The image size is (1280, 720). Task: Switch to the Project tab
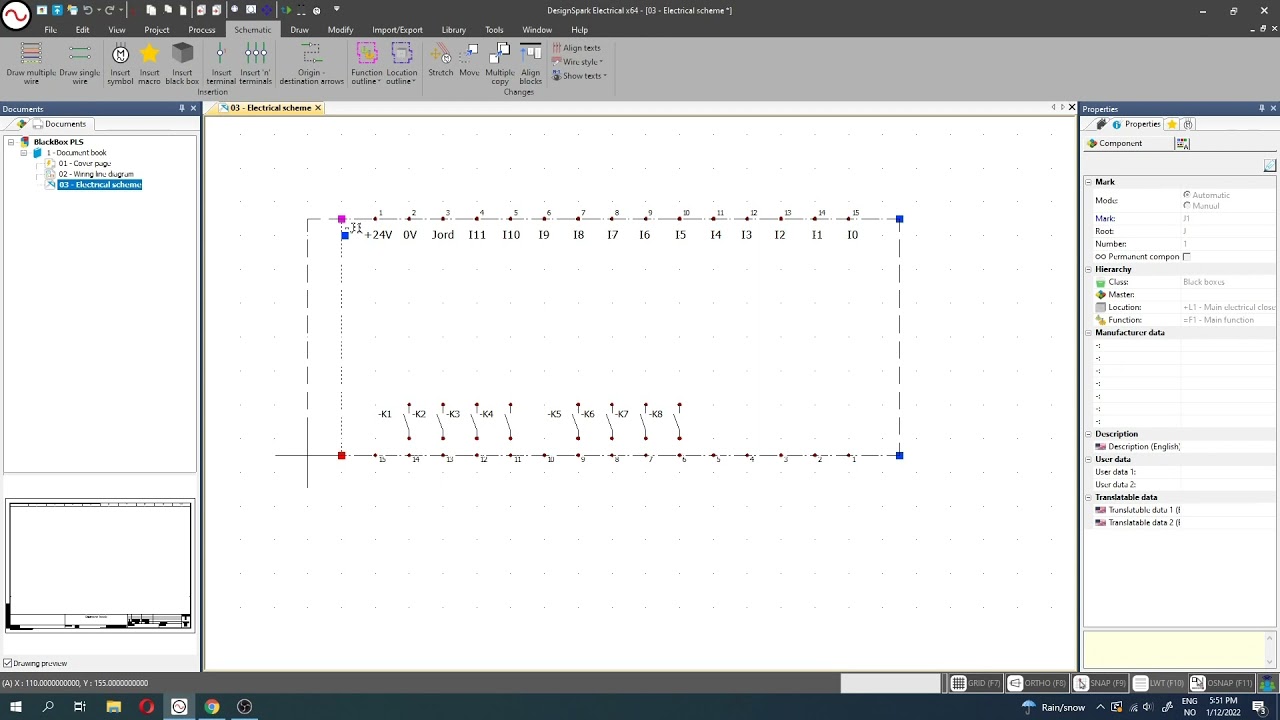click(x=156, y=30)
